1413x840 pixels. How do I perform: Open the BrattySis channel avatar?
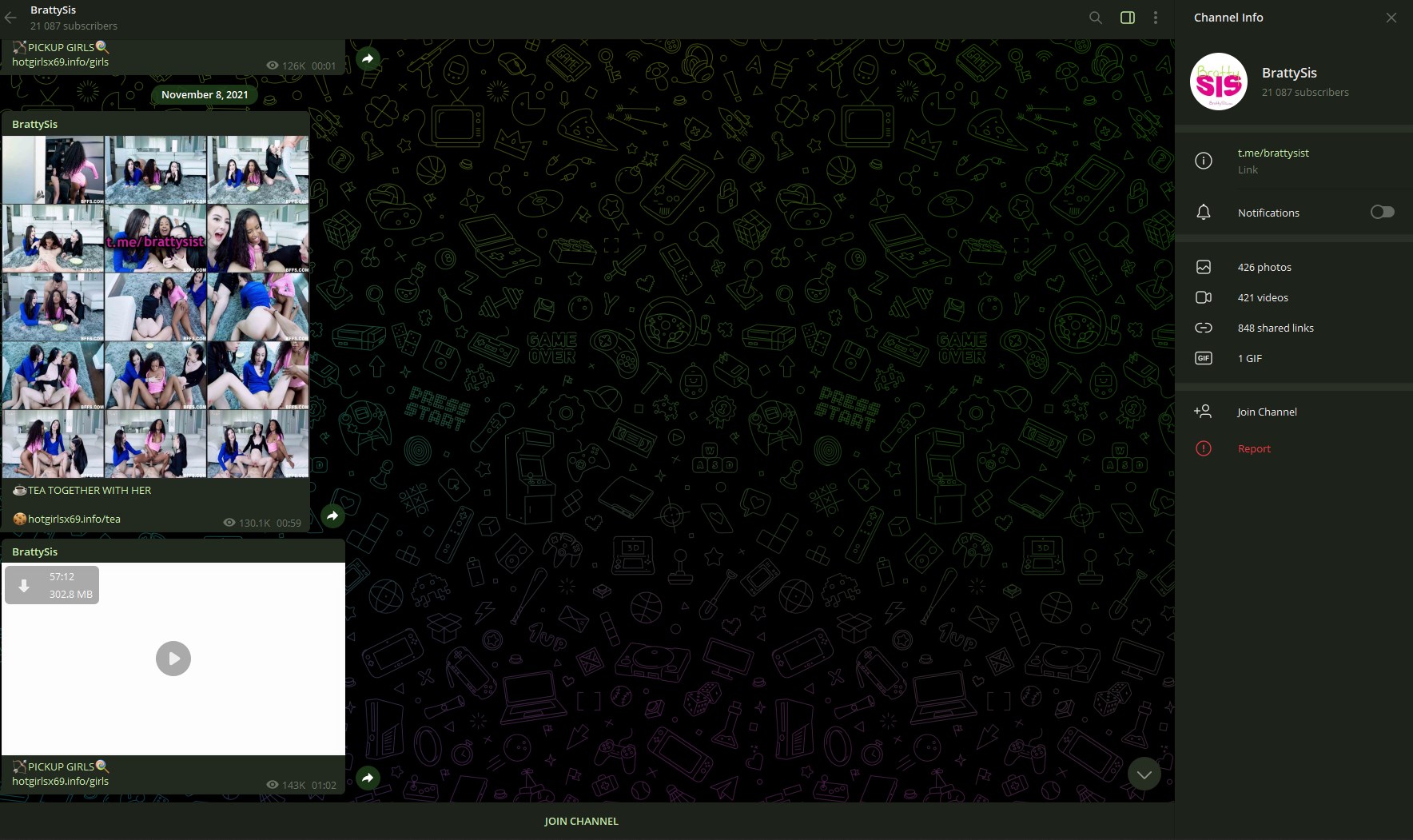click(1218, 82)
